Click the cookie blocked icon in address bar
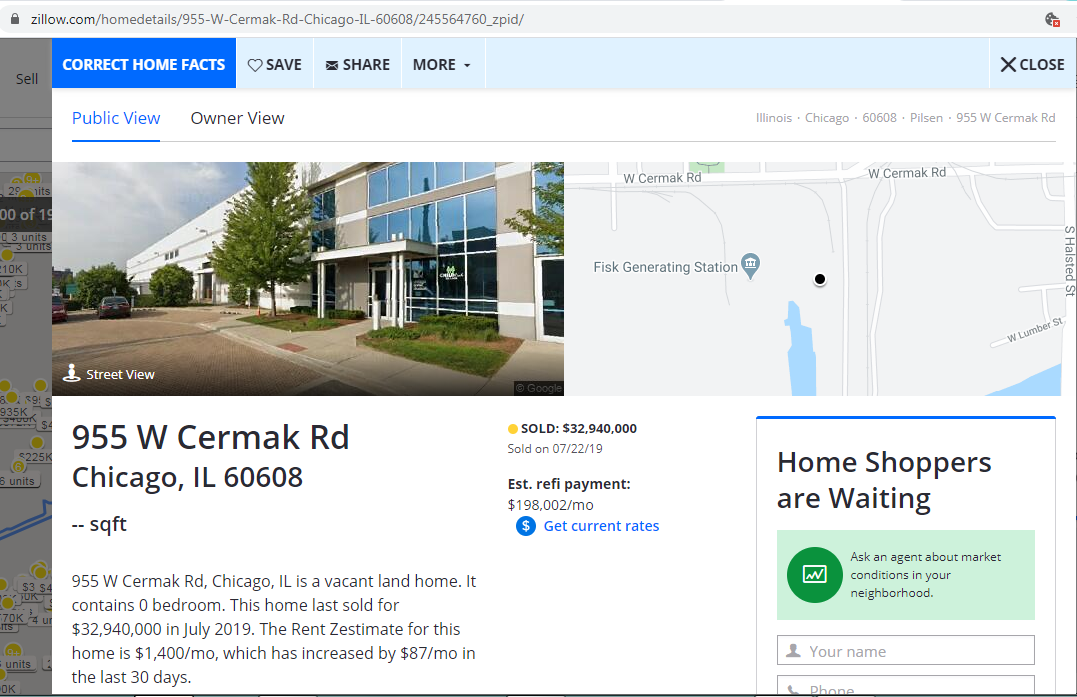The image size is (1077, 697). tap(1052, 19)
